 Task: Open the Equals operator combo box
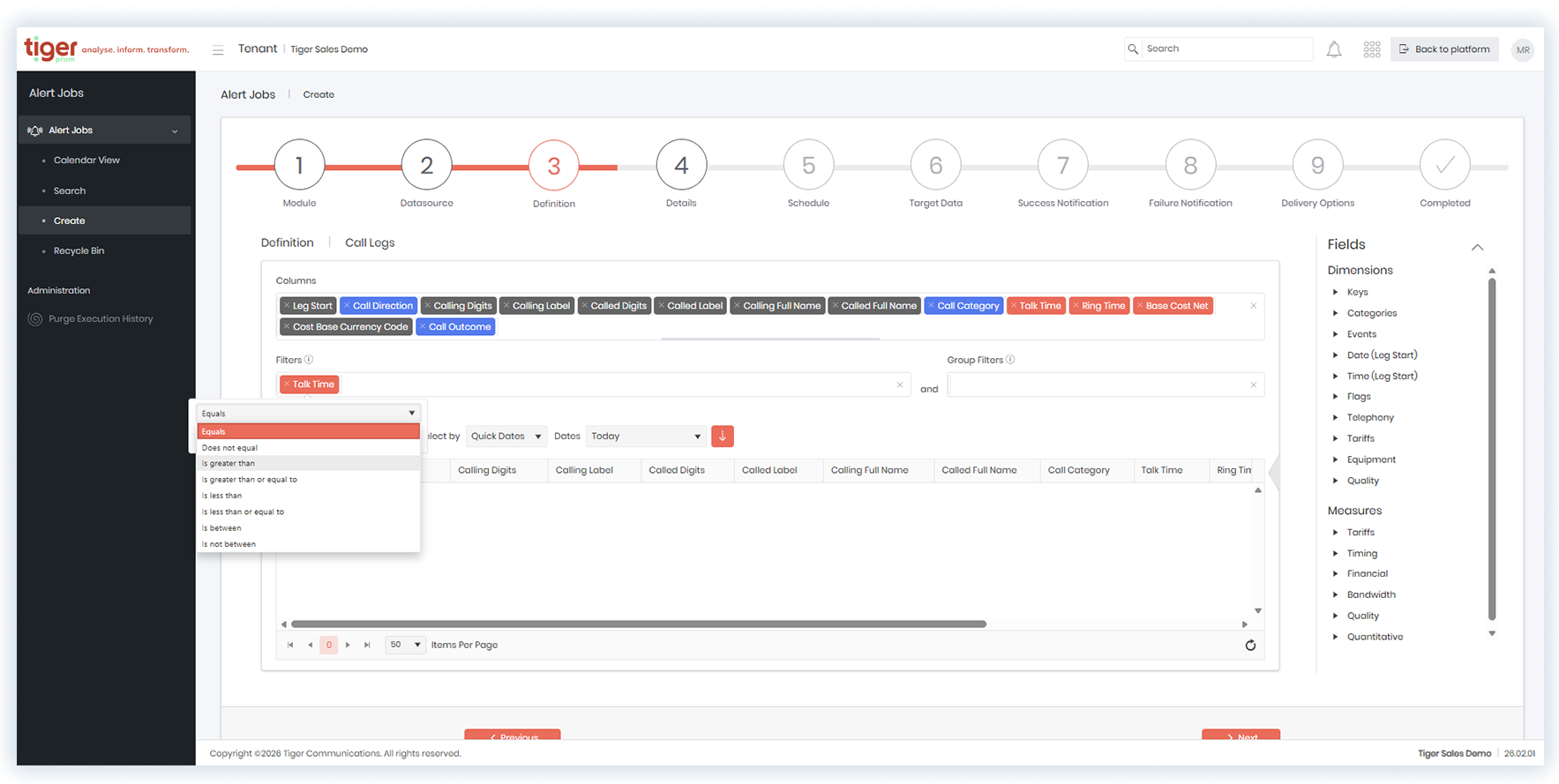[308, 414]
